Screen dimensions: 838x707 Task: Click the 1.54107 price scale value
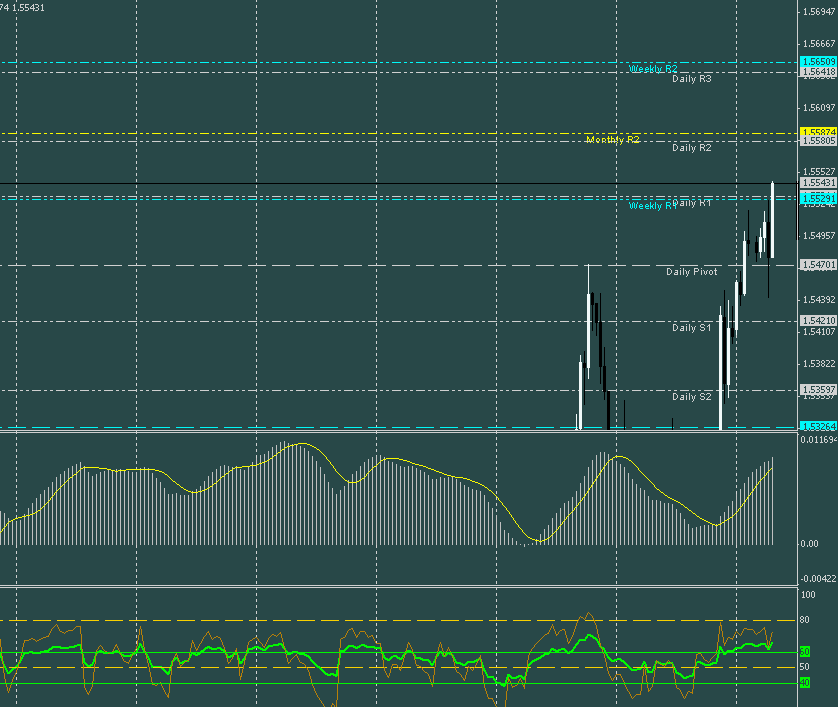point(819,332)
